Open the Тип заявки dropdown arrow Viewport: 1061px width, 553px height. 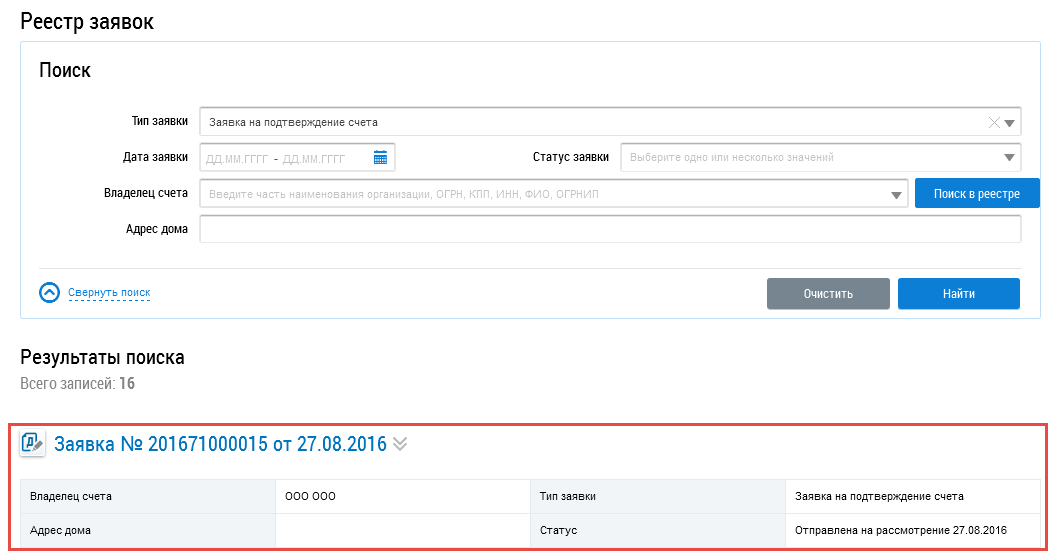[1010, 123]
